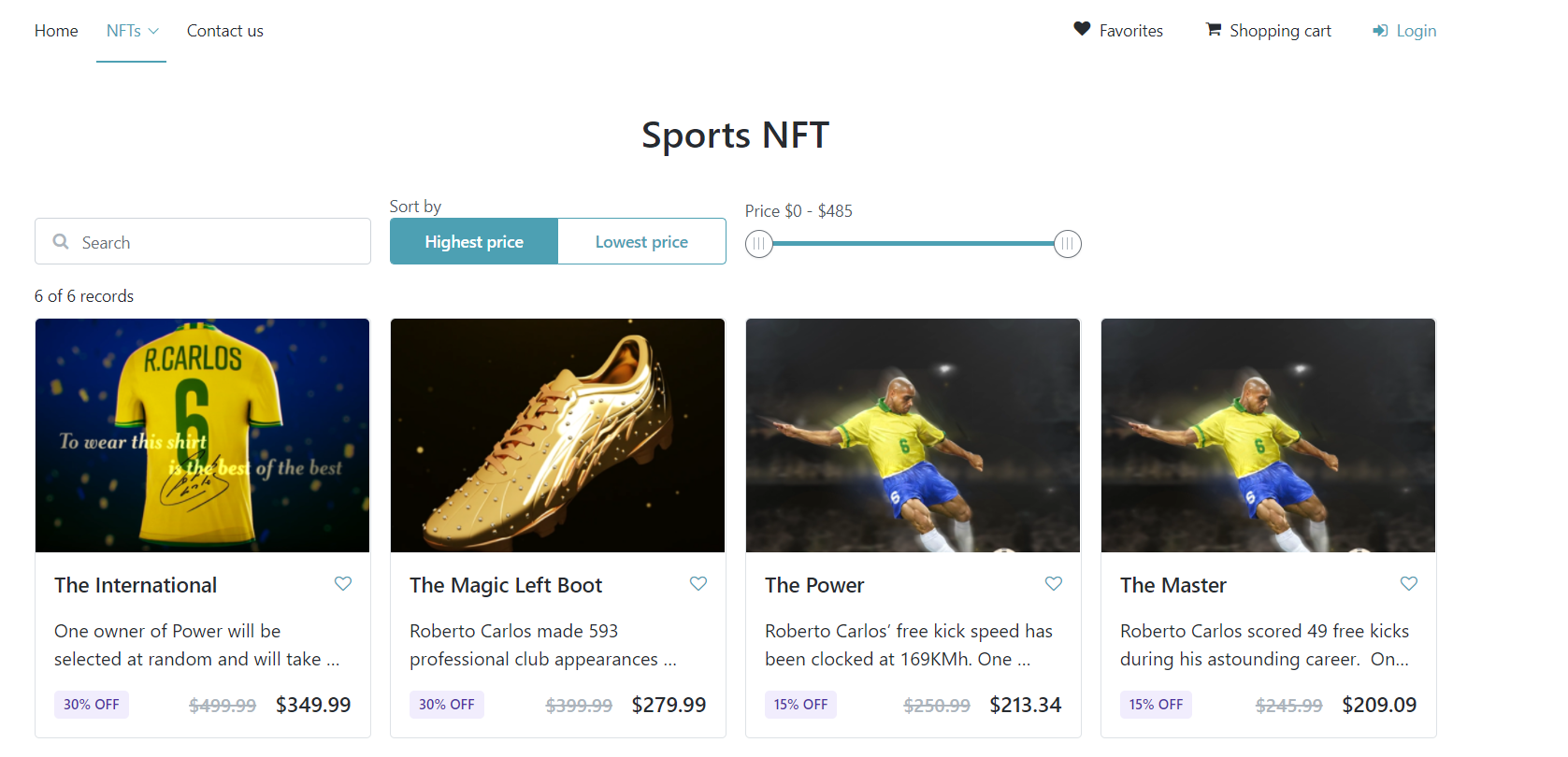
Task: Click the minimum price slider handle
Action: 759,244
